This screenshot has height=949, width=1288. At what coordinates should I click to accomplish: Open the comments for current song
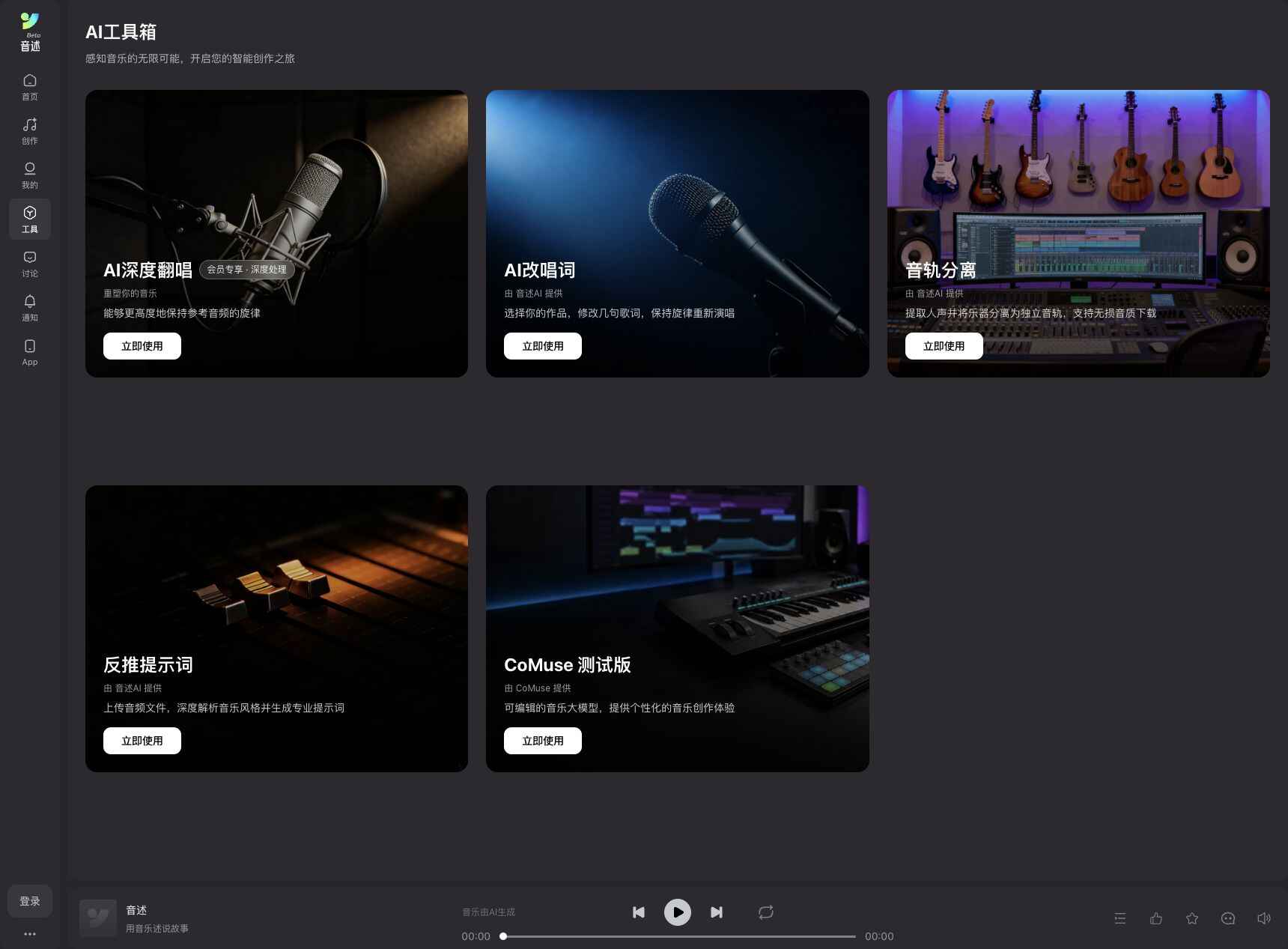(1228, 918)
